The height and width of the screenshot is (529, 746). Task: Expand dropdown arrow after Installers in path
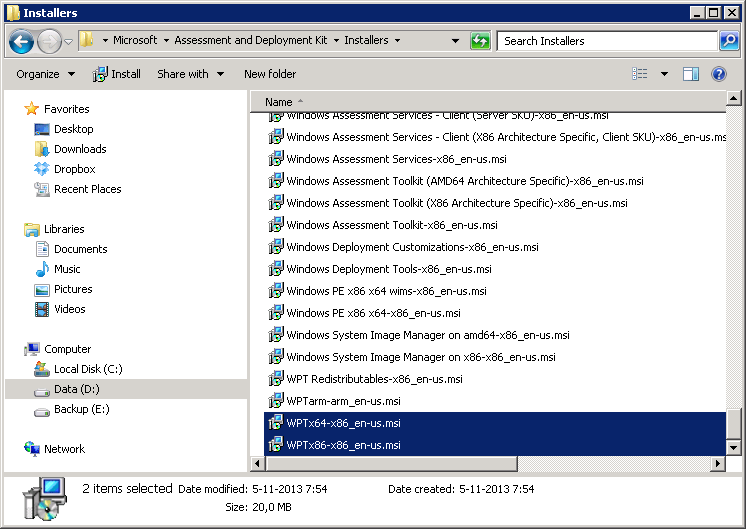click(397, 40)
